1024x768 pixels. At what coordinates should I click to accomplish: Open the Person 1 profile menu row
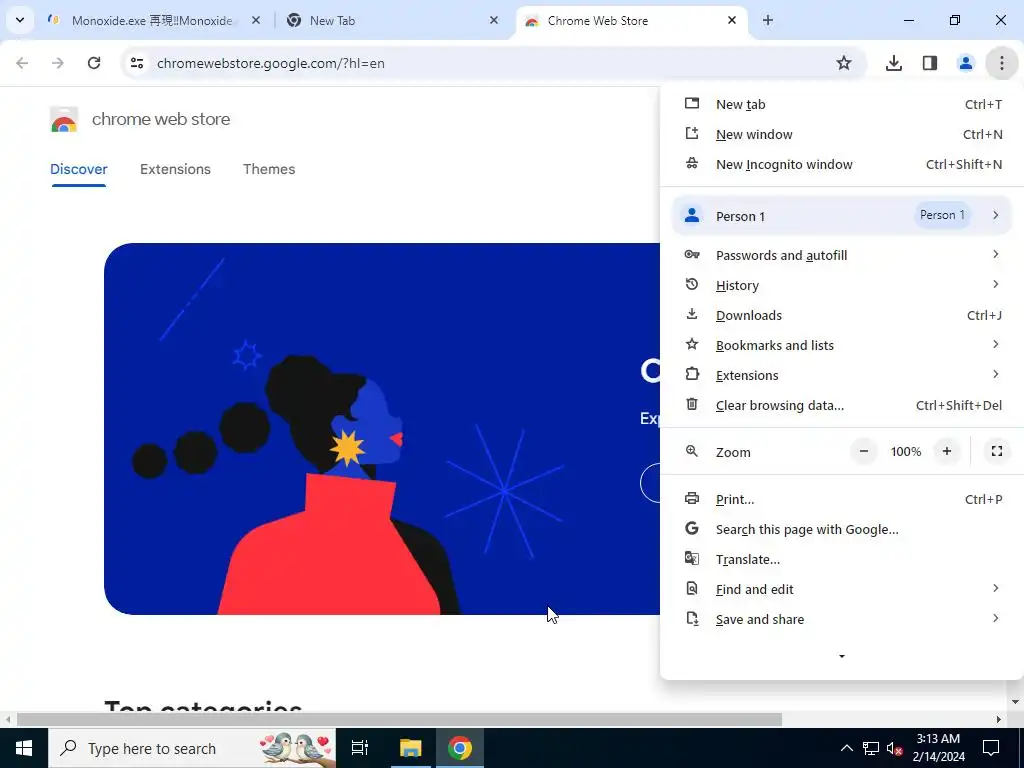[x=842, y=216]
